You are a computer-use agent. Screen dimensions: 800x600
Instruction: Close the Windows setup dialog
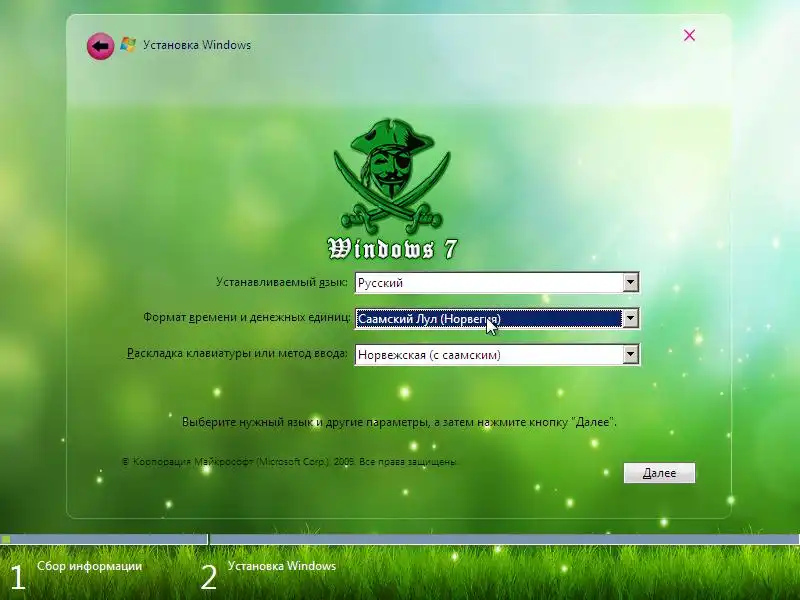(x=689, y=35)
